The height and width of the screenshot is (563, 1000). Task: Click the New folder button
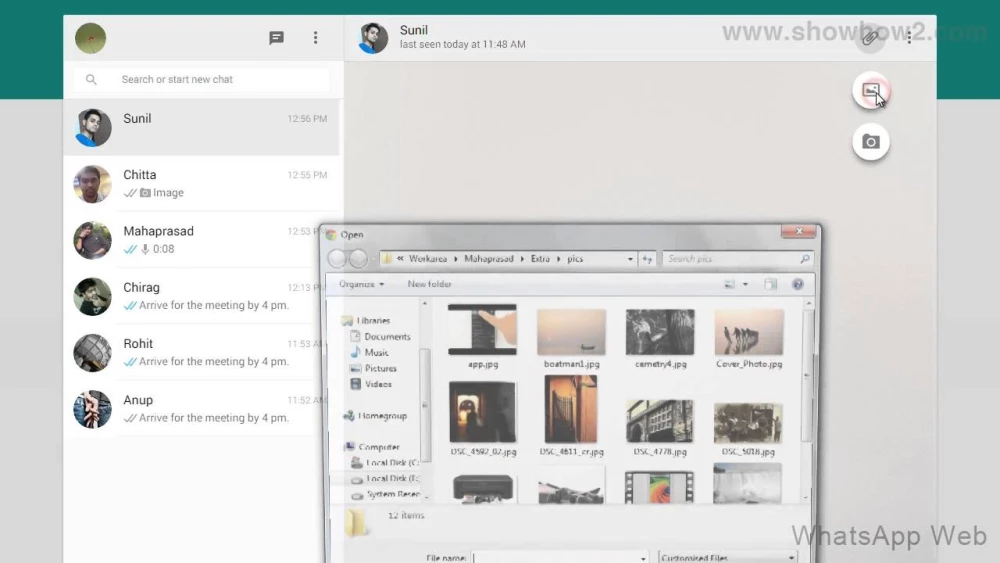click(x=429, y=284)
